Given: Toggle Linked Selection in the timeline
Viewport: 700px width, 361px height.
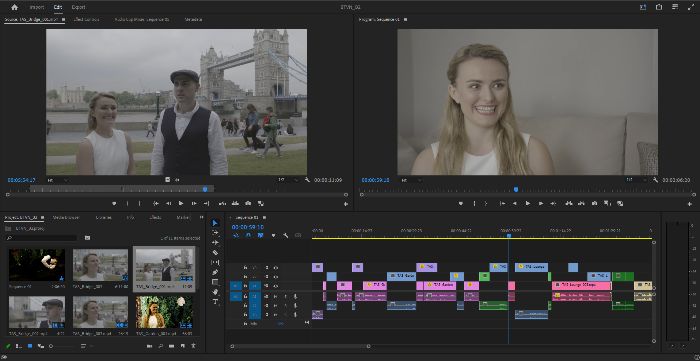Looking at the screenshot, I should point(260,235).
